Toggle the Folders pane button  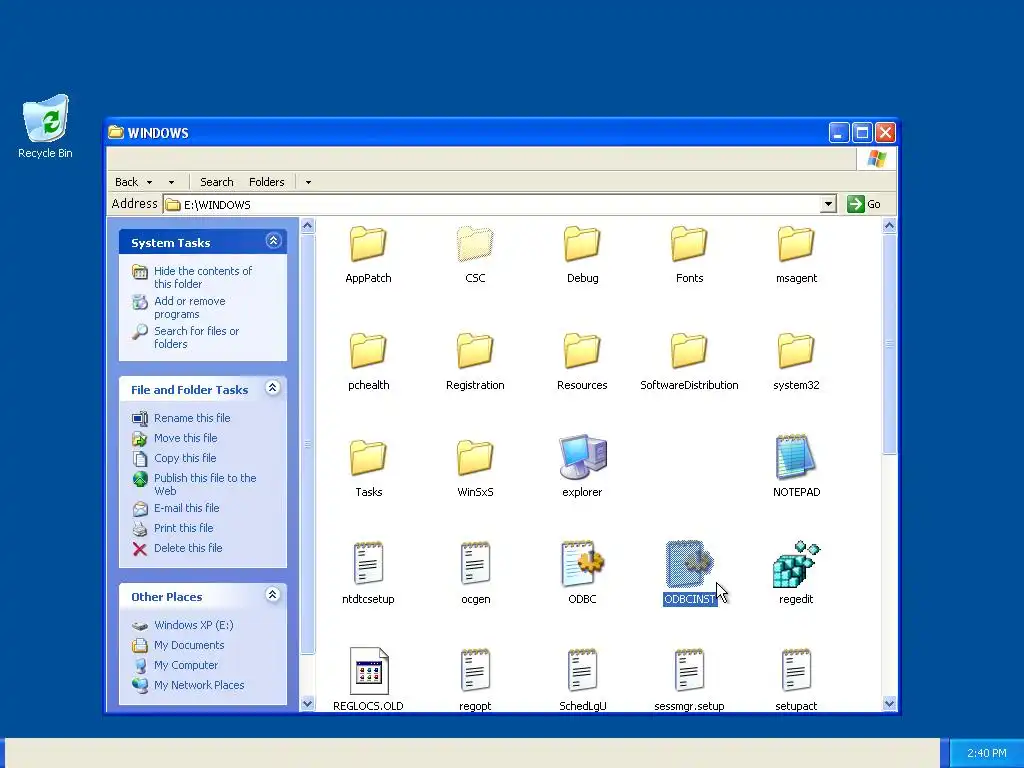(266, 182)
